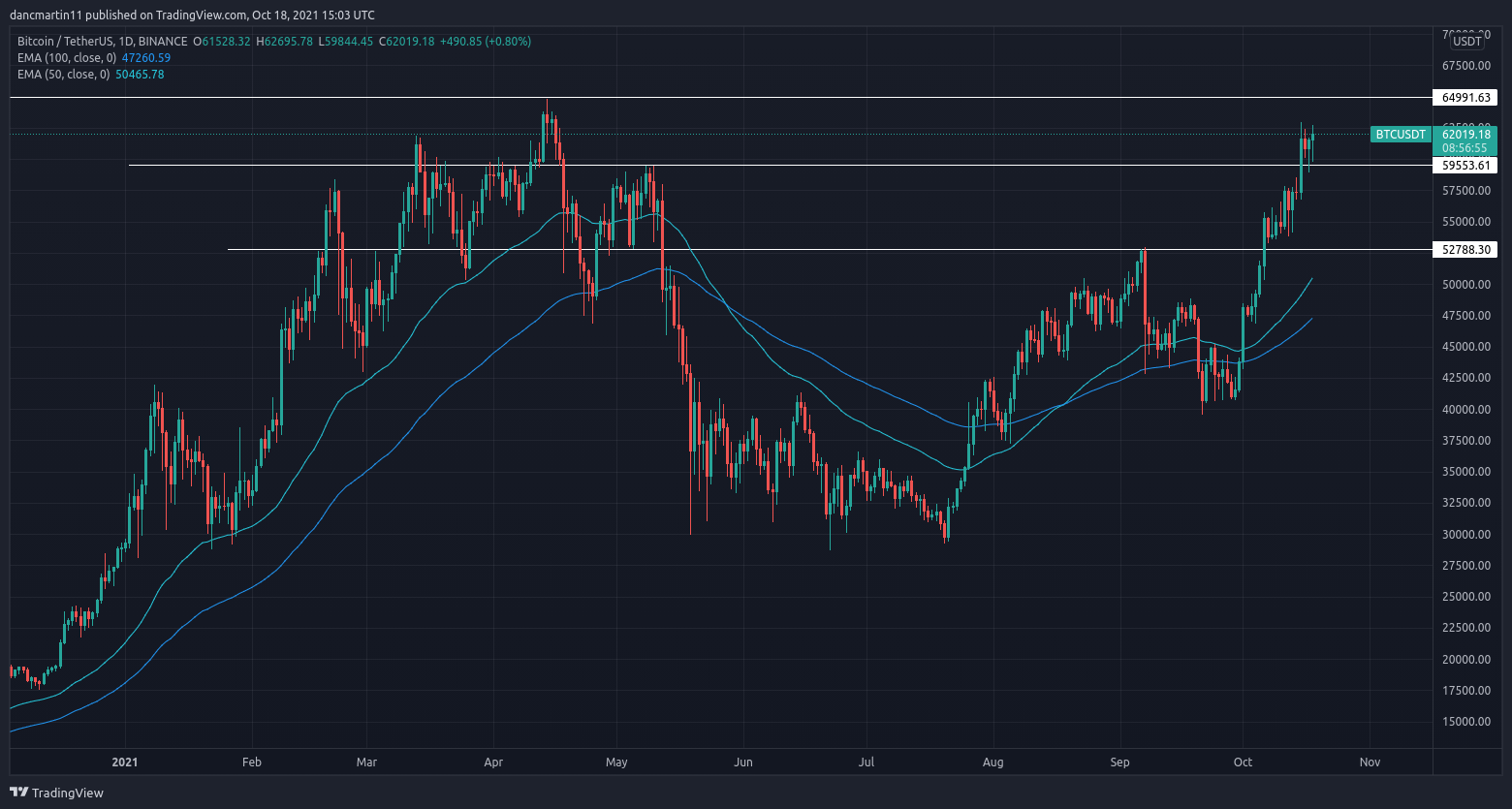Image resolution: width=1512 pixels, height=809 pixels.
Task: Click the Bitcoin / TetherUS chart title
Action: click(102, 42)
